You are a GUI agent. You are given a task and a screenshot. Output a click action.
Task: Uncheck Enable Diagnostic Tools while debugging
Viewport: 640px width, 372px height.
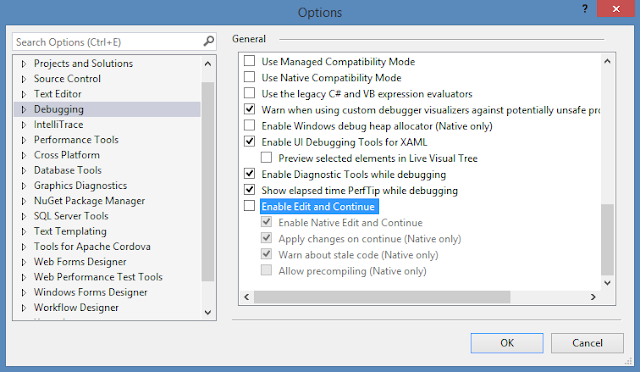click(249, 174)
